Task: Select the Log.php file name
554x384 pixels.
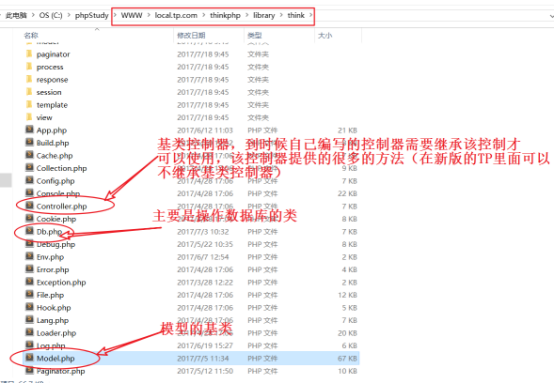Action: [51, 345]
